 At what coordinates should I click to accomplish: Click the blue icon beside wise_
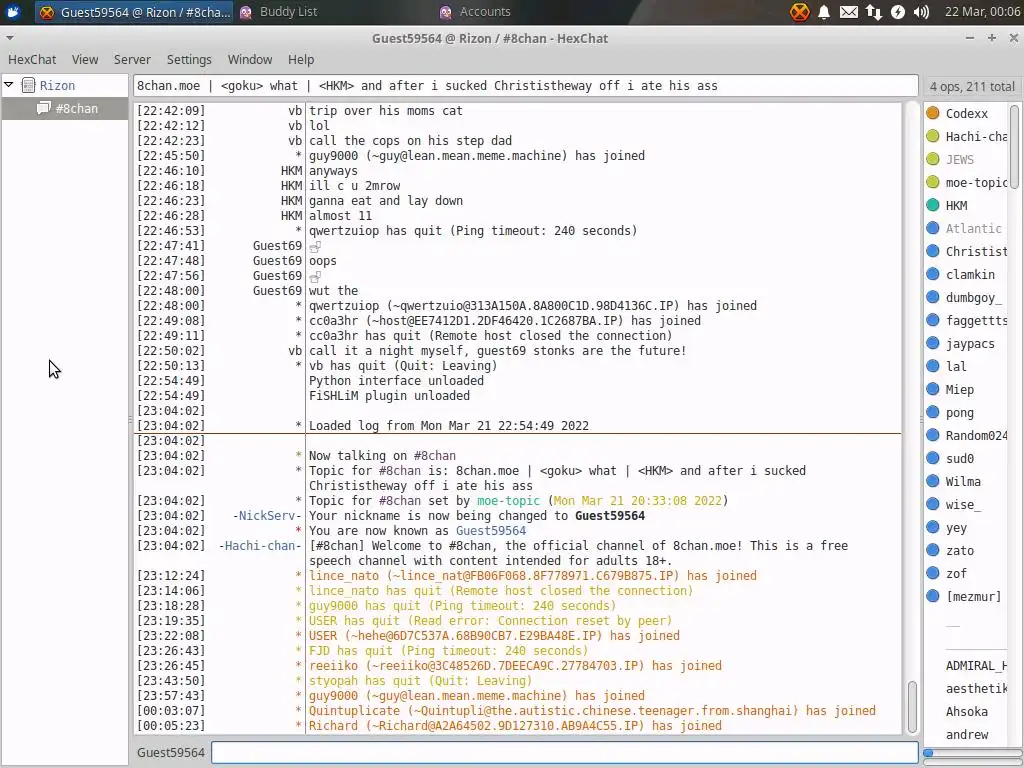click(933, 504)
